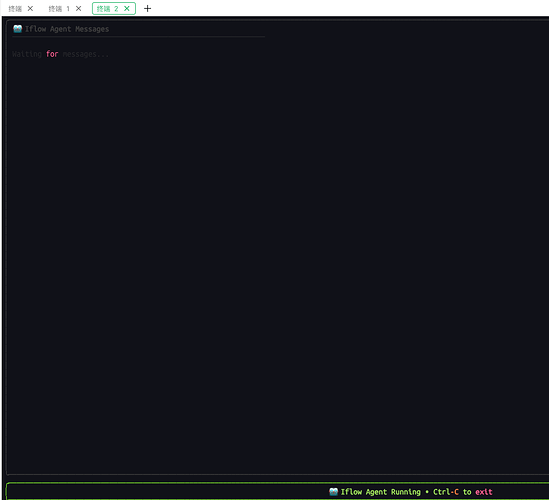Close the 终端 1 tab
The width and height of the screenshot is (549, 500).
[78, 8]
